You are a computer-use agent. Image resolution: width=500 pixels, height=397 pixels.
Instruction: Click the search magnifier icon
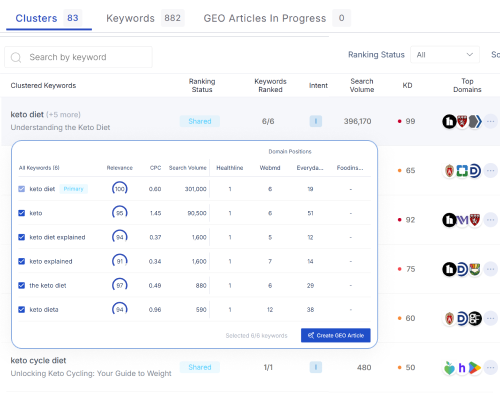click(x=16, y=57)
